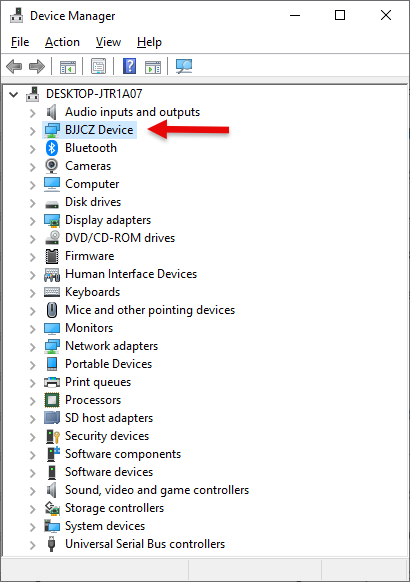Open the View menu
410x582 pixels.
pyautogui.click(x=108, y=42)
